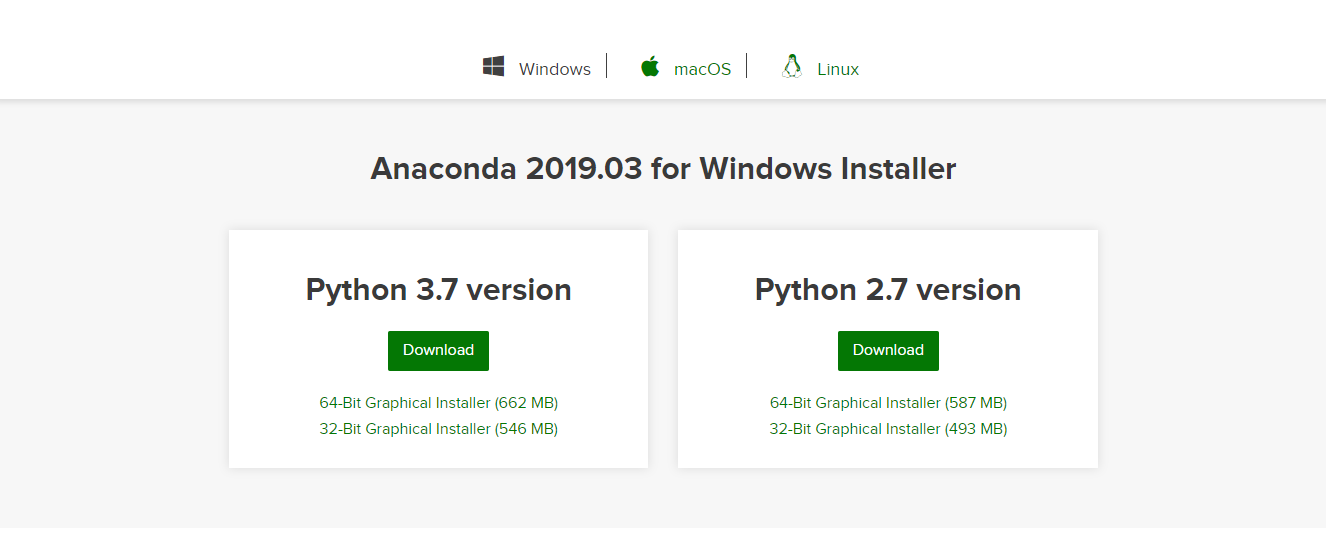Viewport: 1326px width, 560px height.
Task: Download the Python 2.7 version
Action: (888, 350)
